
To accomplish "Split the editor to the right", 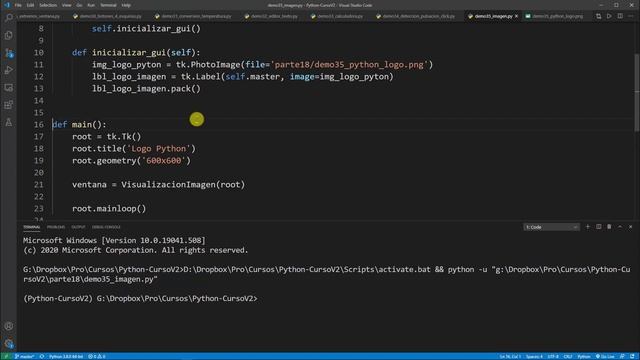I will click(620, 16).
